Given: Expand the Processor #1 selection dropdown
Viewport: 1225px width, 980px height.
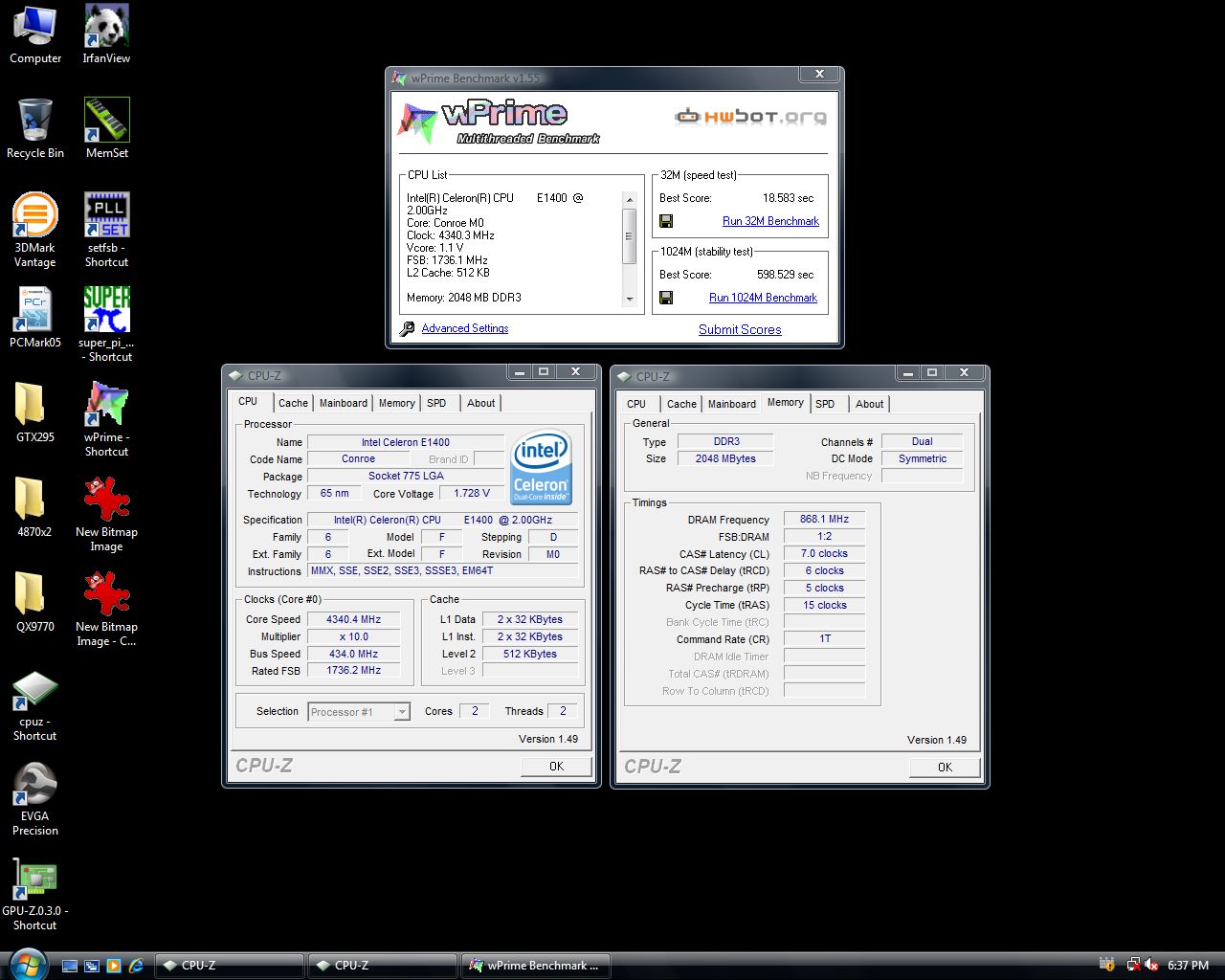Looking at the screenshot, I should pyautogui.click(x=402, y=711).
